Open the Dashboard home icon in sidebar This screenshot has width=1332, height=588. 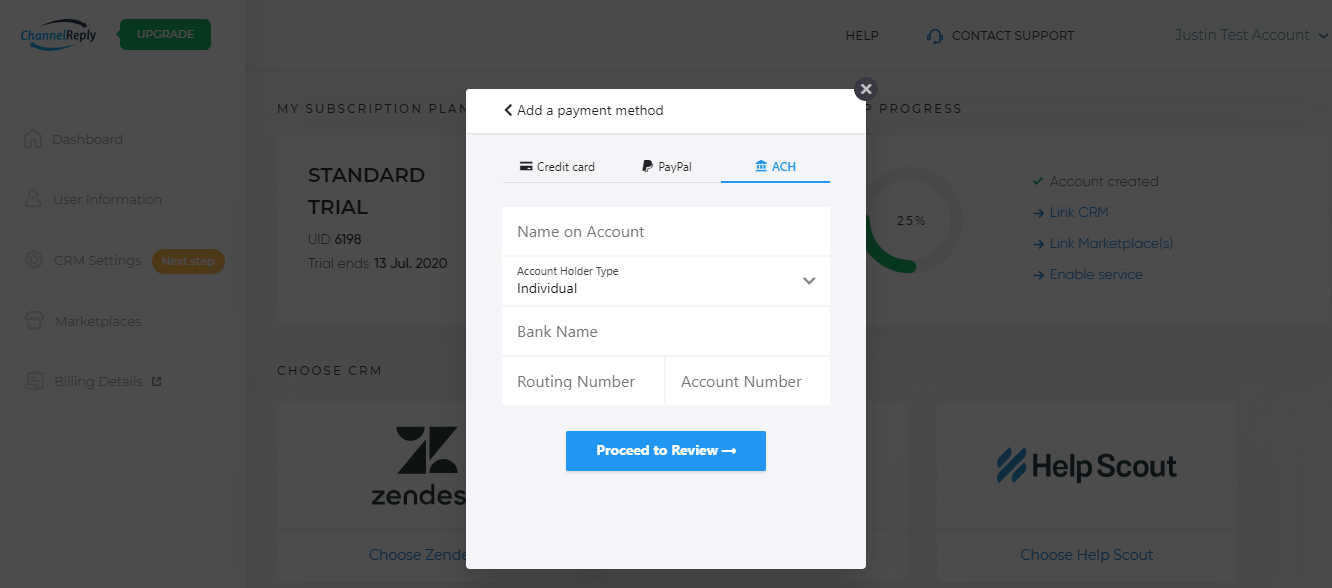coord(33,139)
